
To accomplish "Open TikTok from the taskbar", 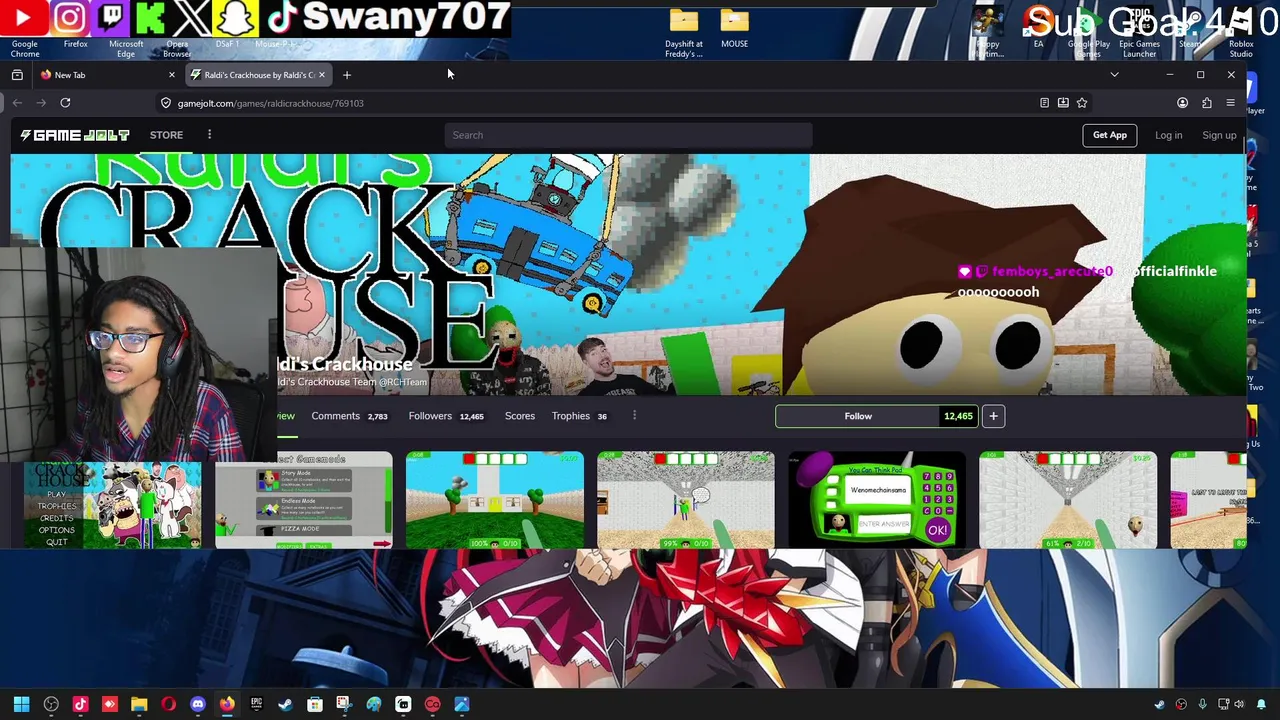I will click(x=80, y=704).
